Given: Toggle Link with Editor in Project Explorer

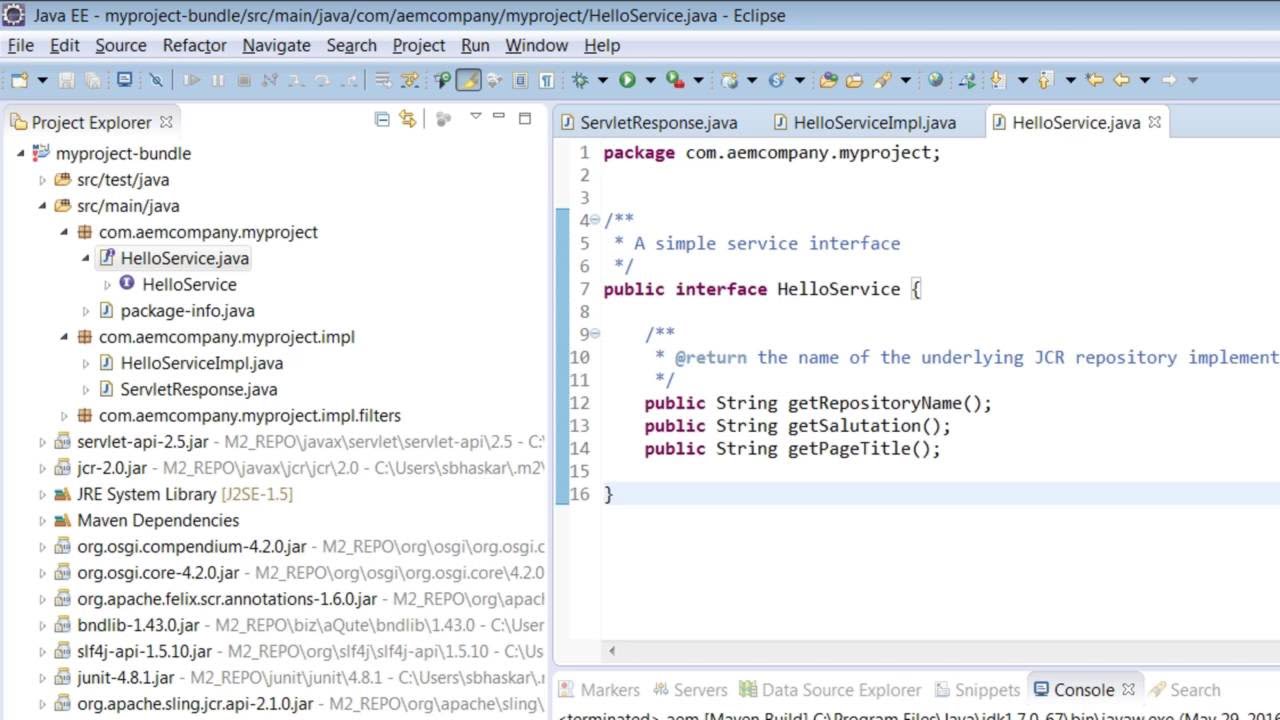Looking at the screenshot, I should (407, 119).
